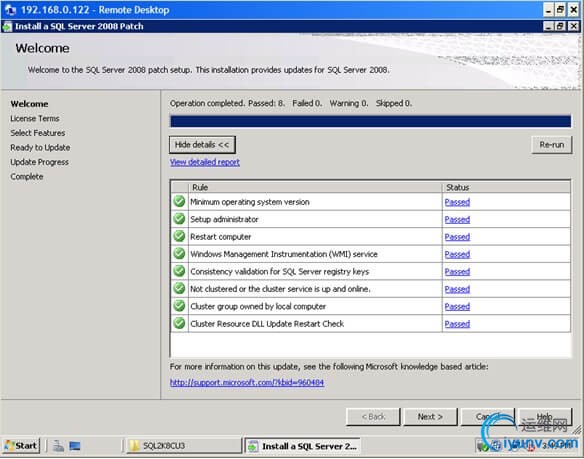Click 'Windows Management Instrumentation (WMI) service' text

[284, 254]
